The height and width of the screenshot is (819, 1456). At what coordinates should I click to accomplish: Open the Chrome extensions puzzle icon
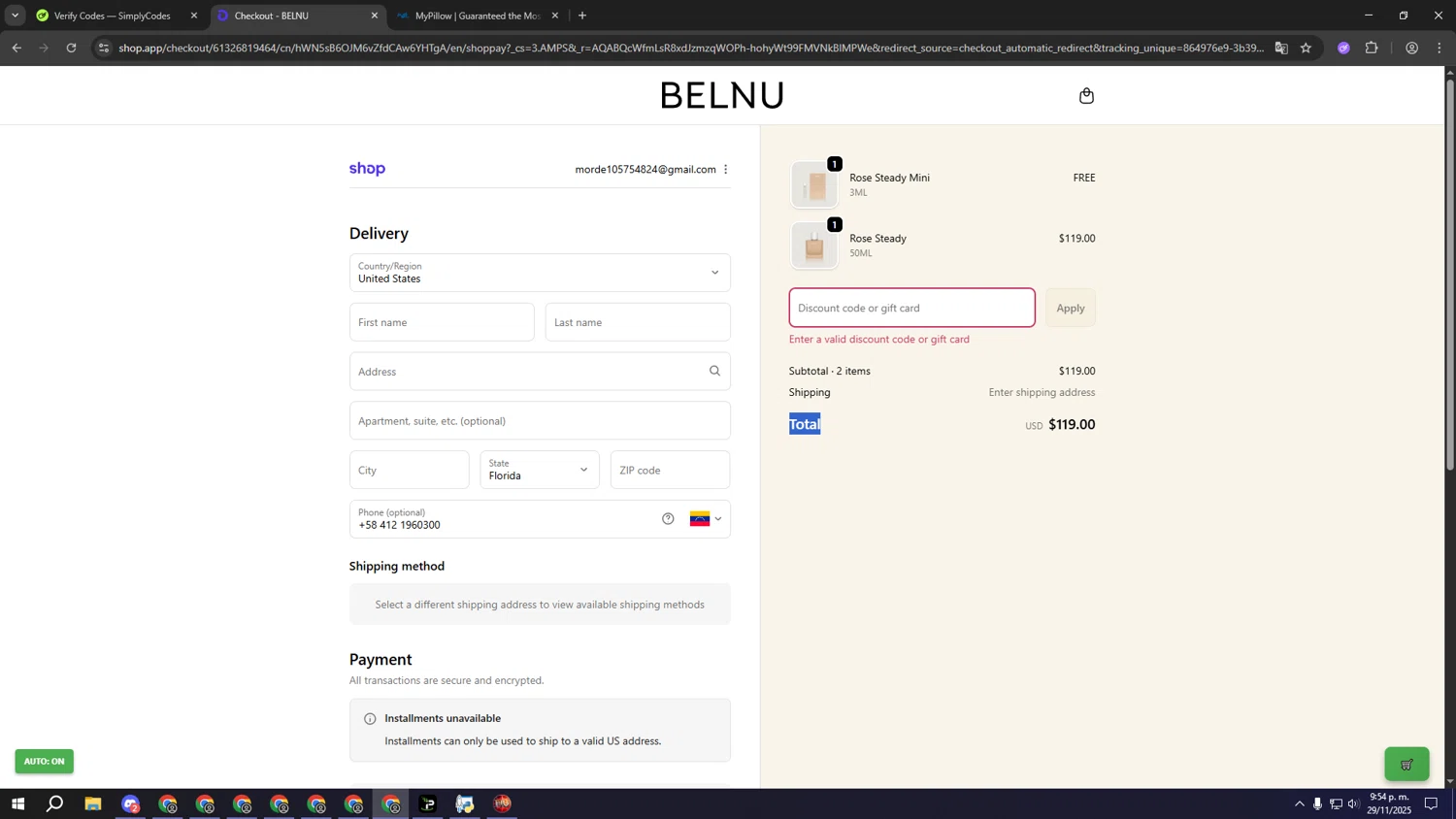point(1372,48)
